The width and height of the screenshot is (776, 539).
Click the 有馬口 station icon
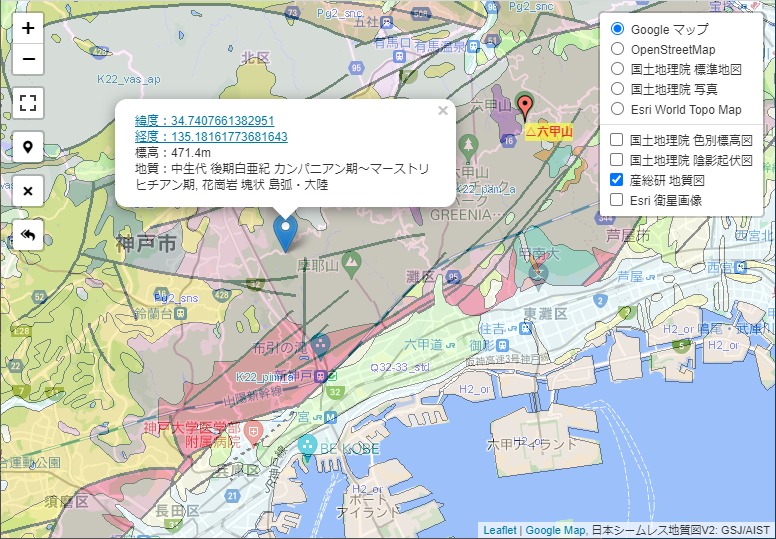coord(399,56)
